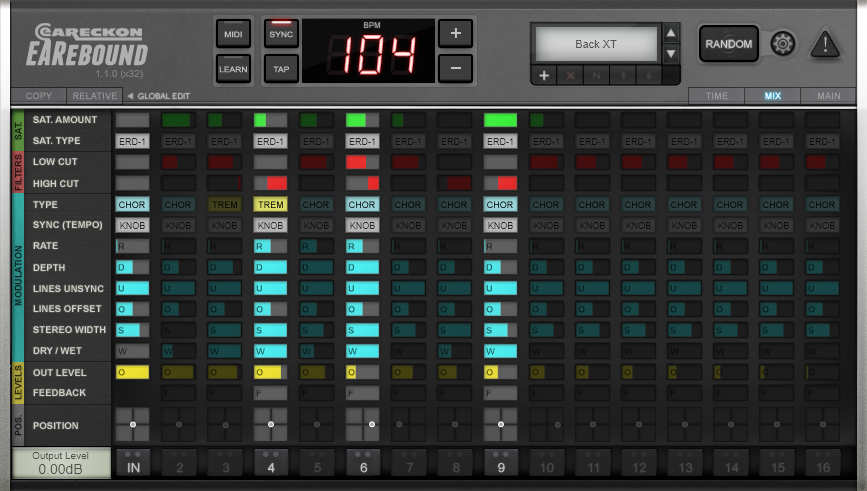Open TREM type dropdown for line 3
The image size is (867, 491).
[224, 205]
